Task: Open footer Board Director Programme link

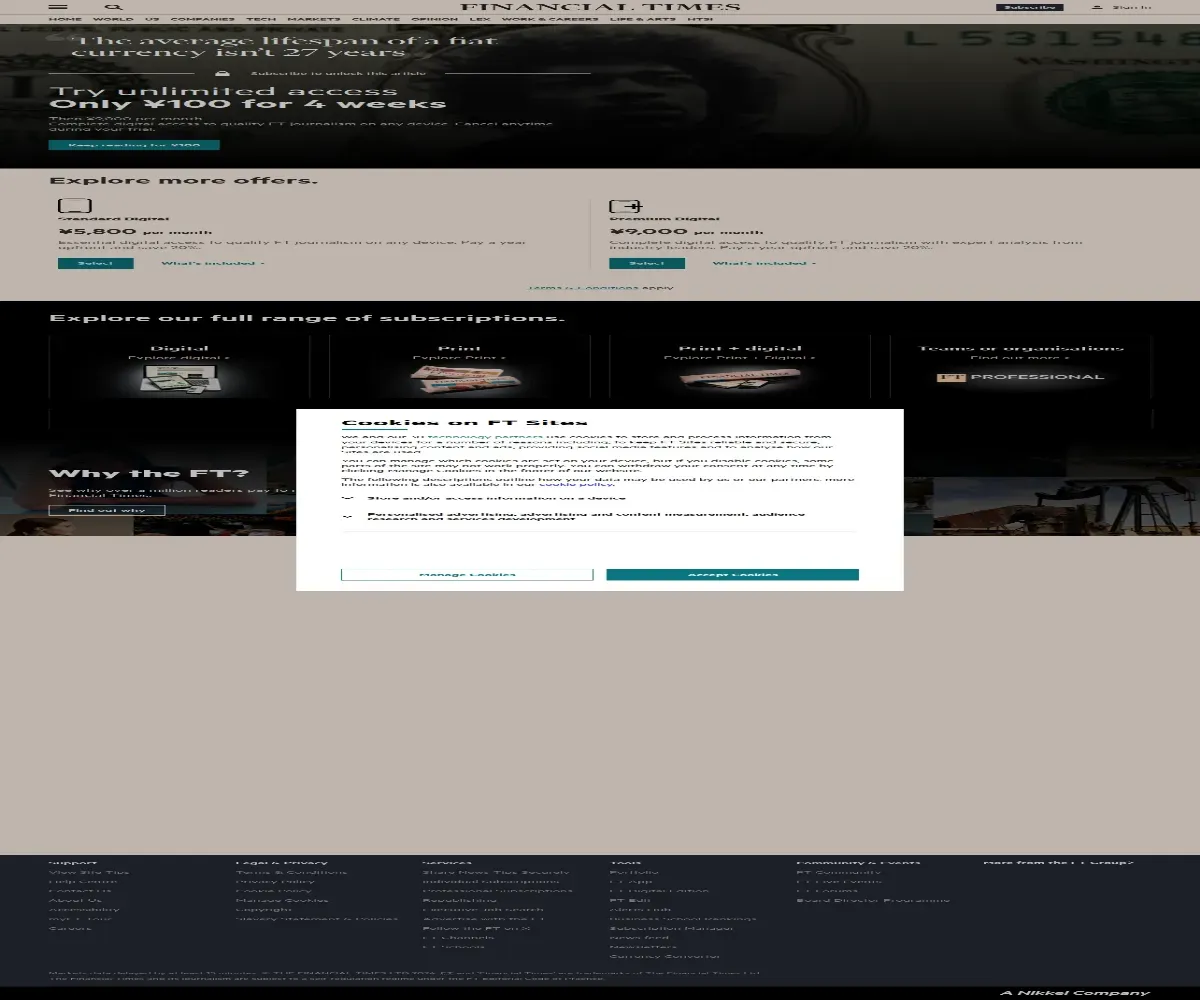Action: 874,901
